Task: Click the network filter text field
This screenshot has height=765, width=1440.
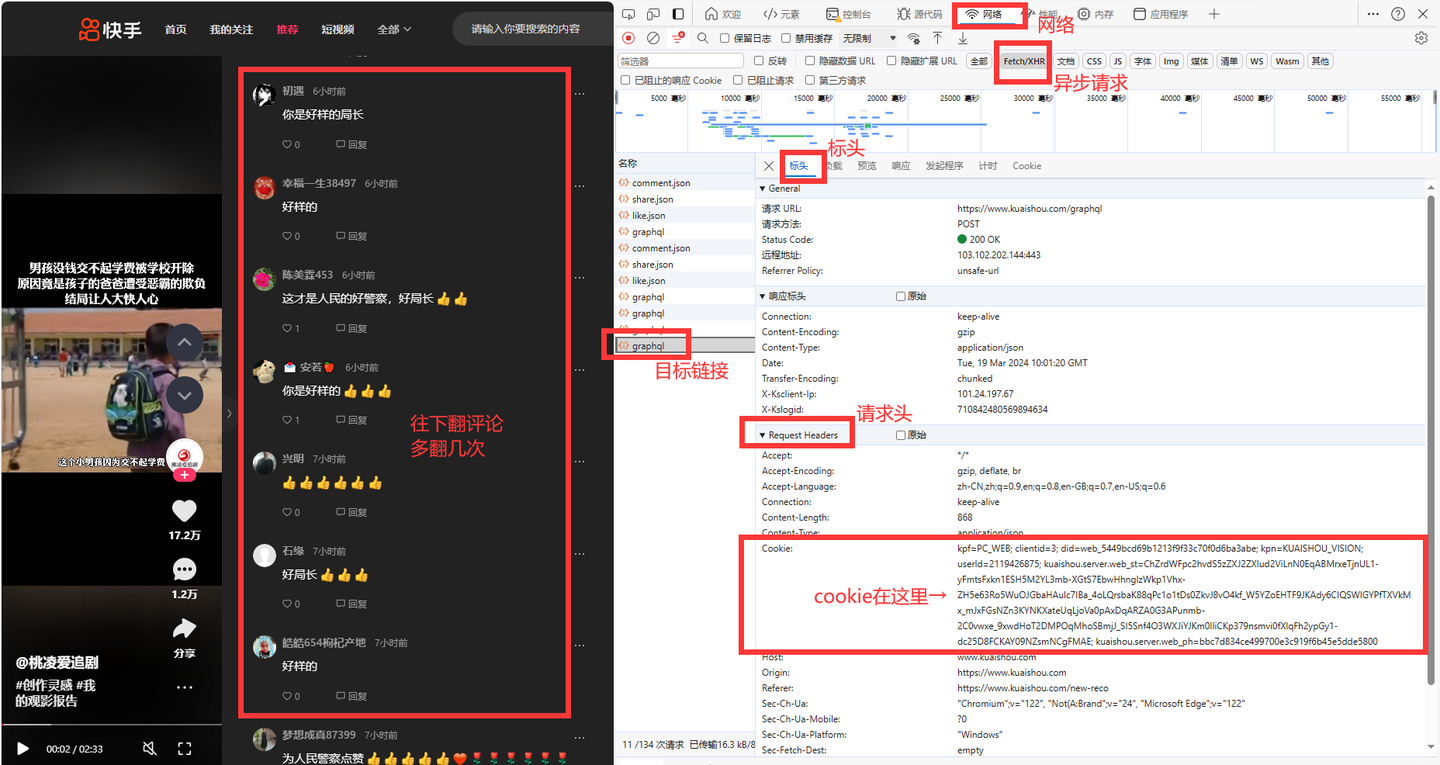Action: [x=679, y=61]
